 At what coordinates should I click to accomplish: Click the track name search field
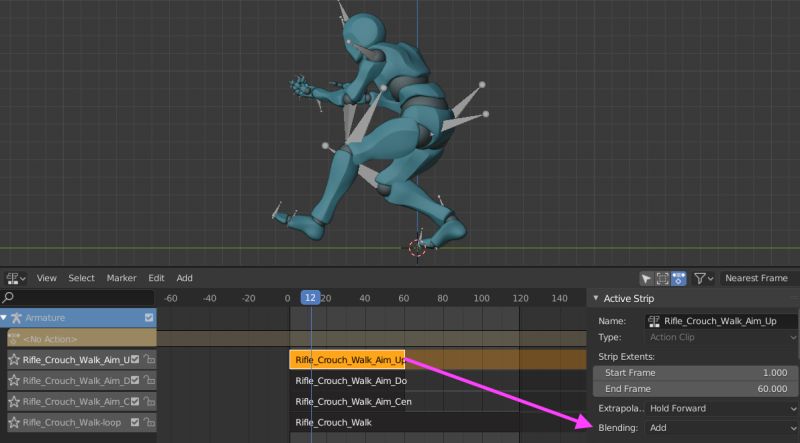click(x=78, y=298)
